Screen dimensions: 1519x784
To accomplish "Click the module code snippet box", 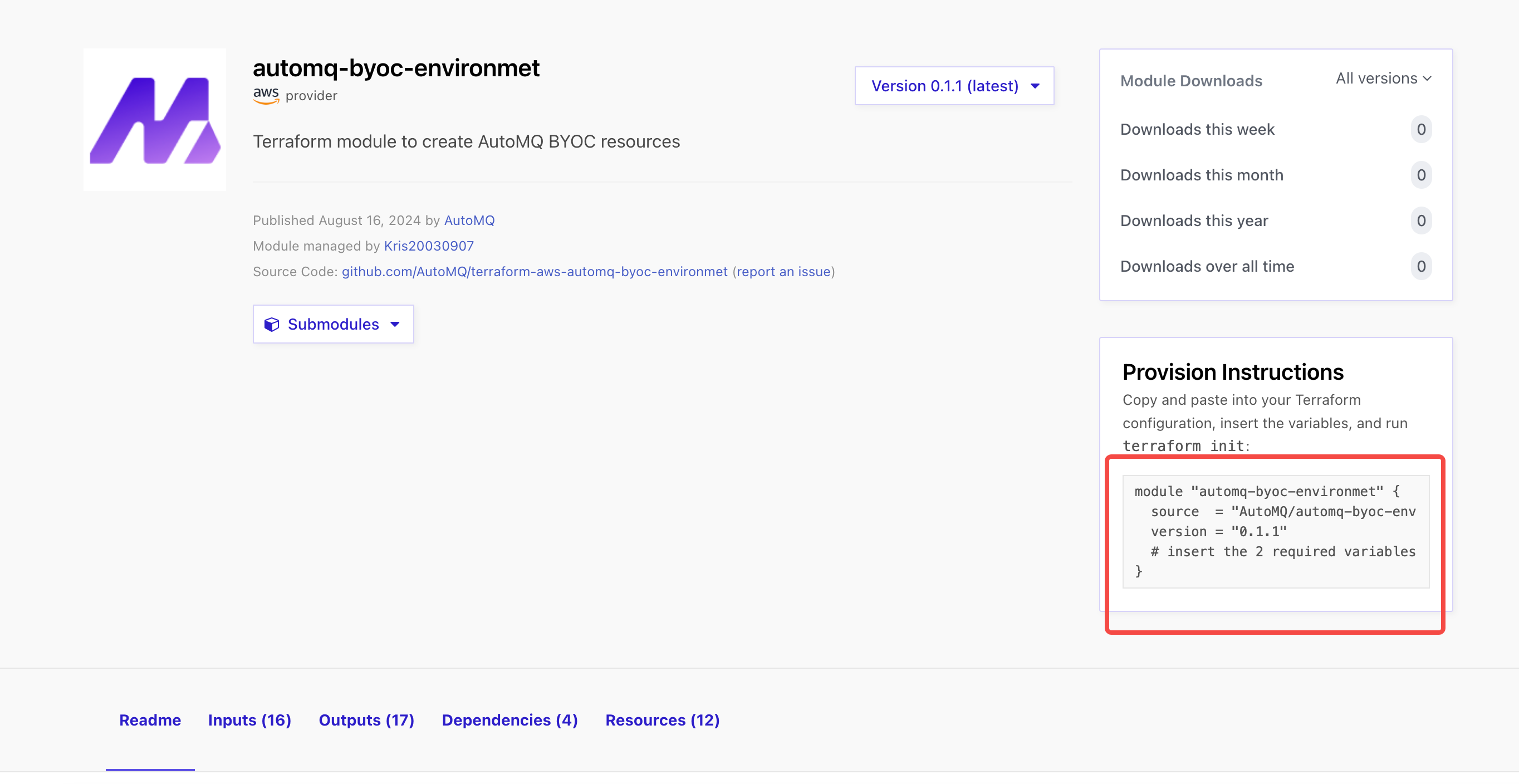I will [x=1275, y=531].
